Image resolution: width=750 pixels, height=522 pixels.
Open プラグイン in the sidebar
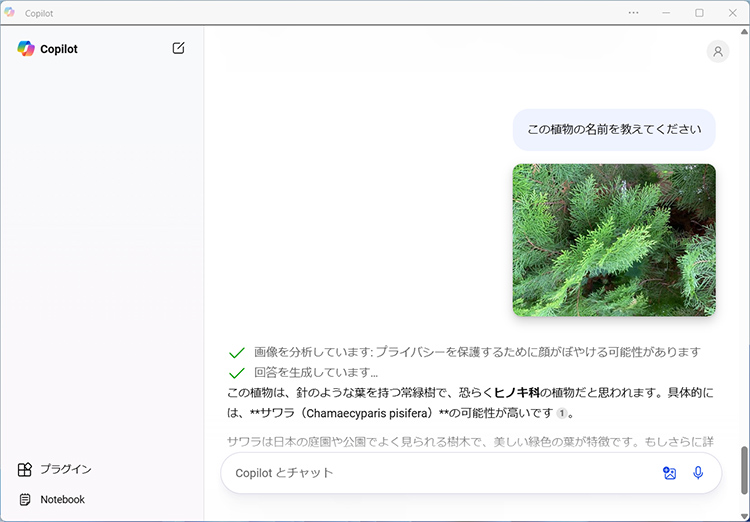click(66, 469)
